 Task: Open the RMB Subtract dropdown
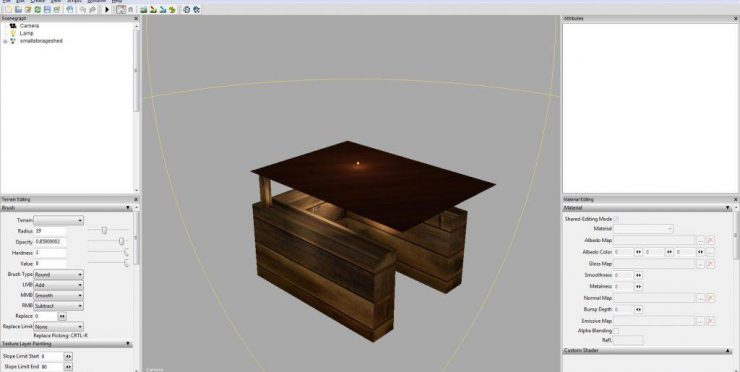[x=59, y=306]
